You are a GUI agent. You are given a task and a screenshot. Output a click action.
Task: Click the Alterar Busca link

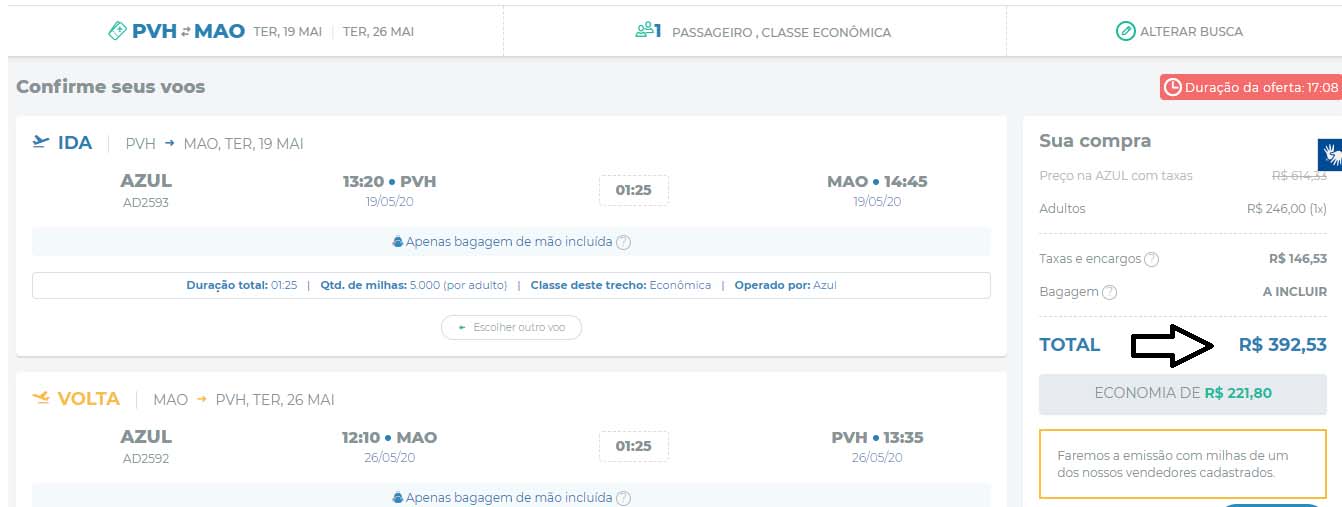(1191, 32)
